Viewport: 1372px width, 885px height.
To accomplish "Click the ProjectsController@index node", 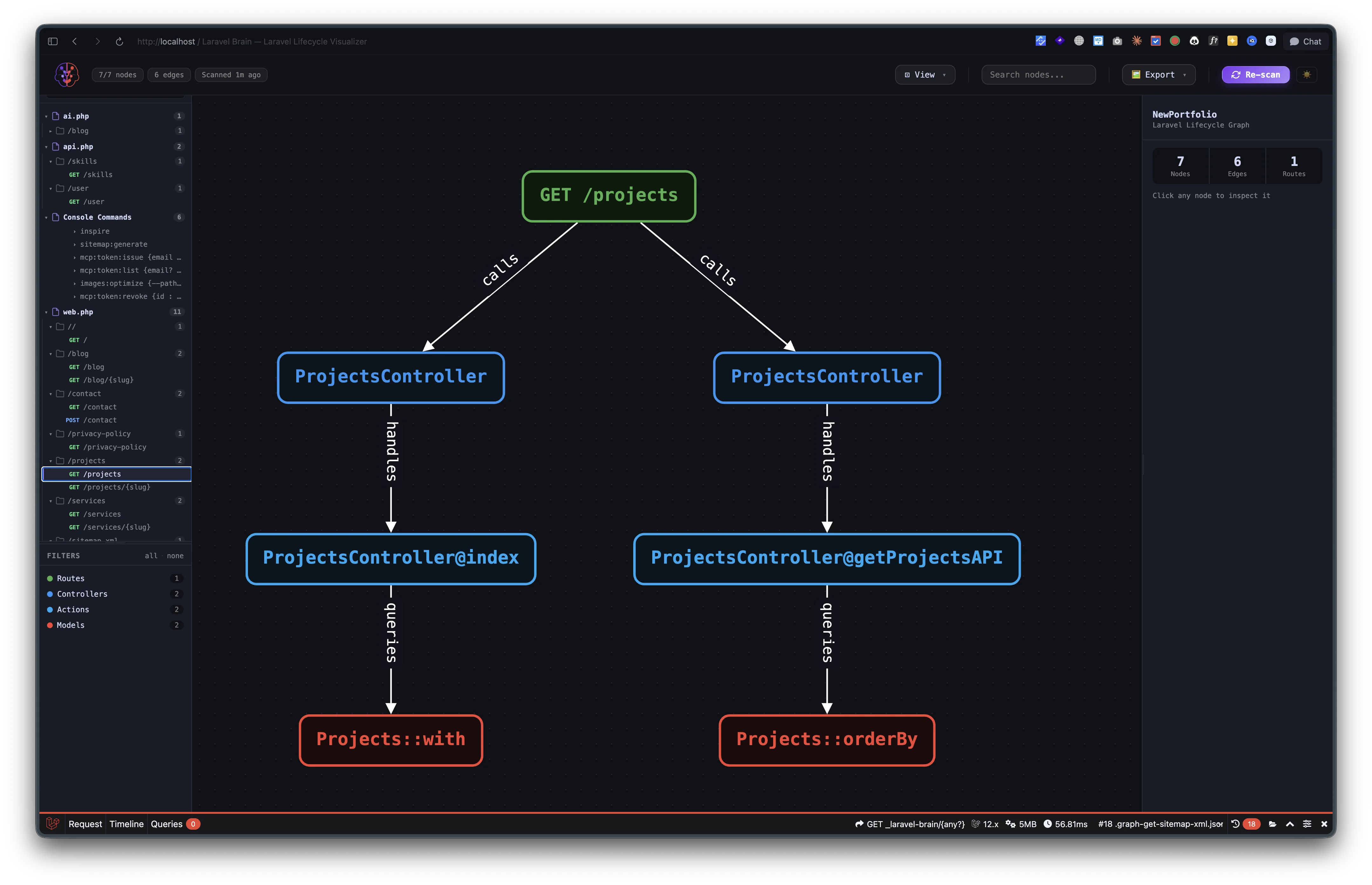I will [x=391, y=559].
